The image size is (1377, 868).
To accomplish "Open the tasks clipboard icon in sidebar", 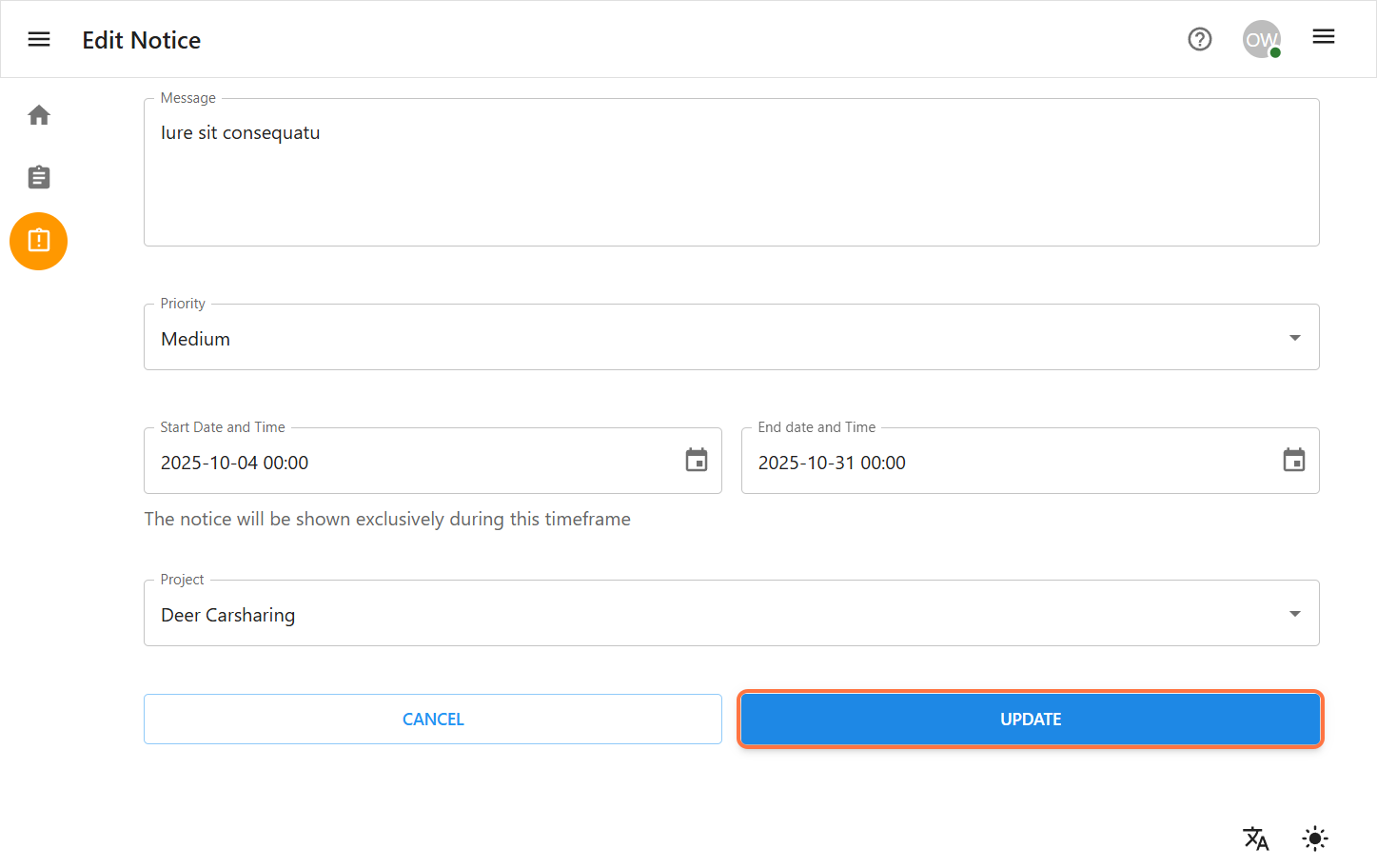I will pyautogui.click(x=38, y=177).
